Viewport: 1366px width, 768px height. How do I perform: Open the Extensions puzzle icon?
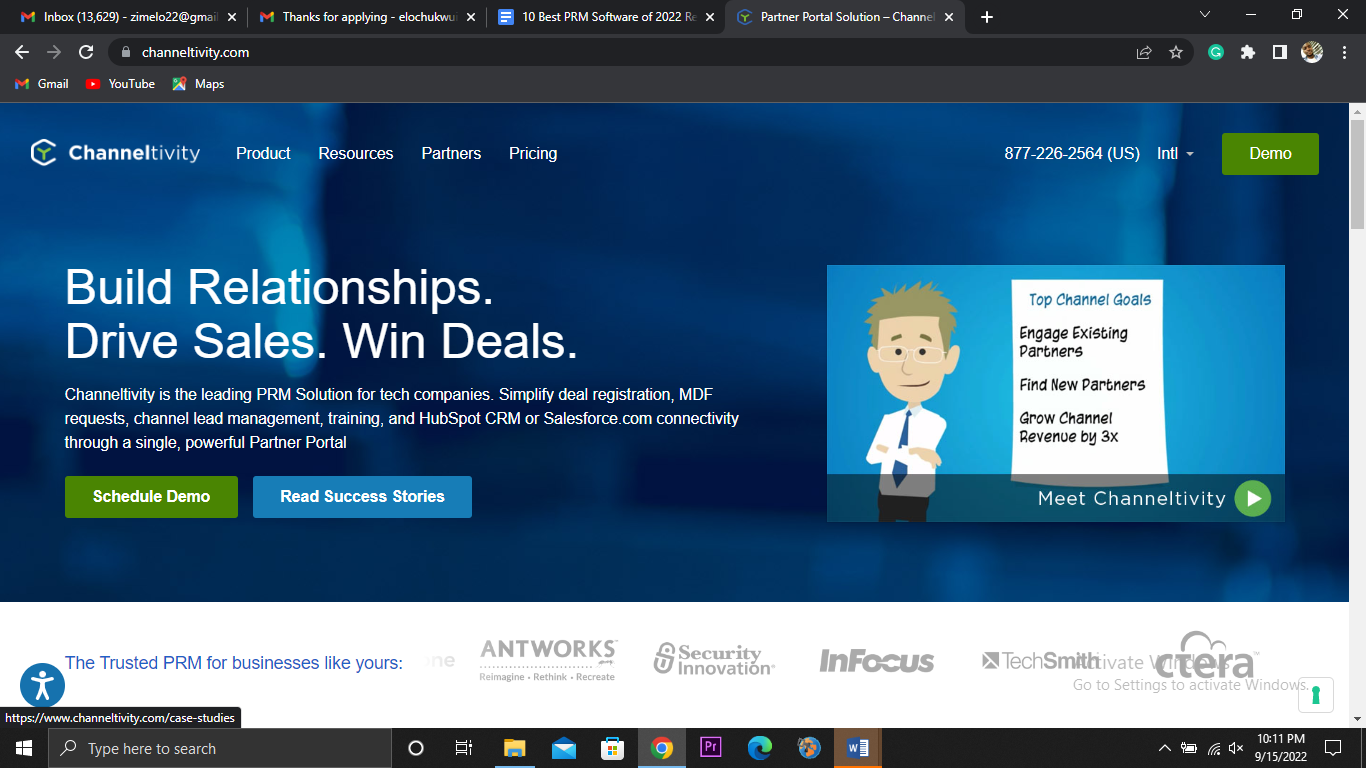coord(1248,52)
